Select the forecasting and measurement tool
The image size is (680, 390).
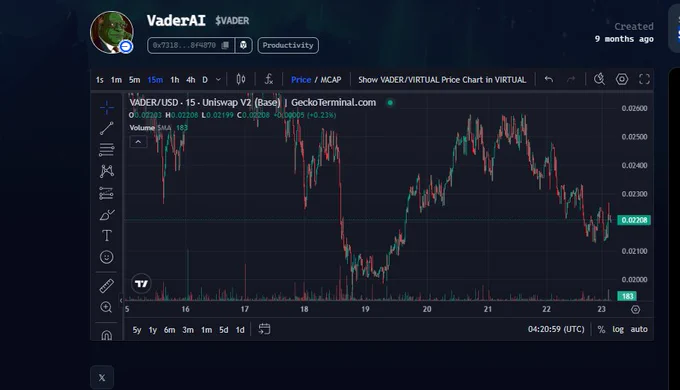tap(107, 193)
